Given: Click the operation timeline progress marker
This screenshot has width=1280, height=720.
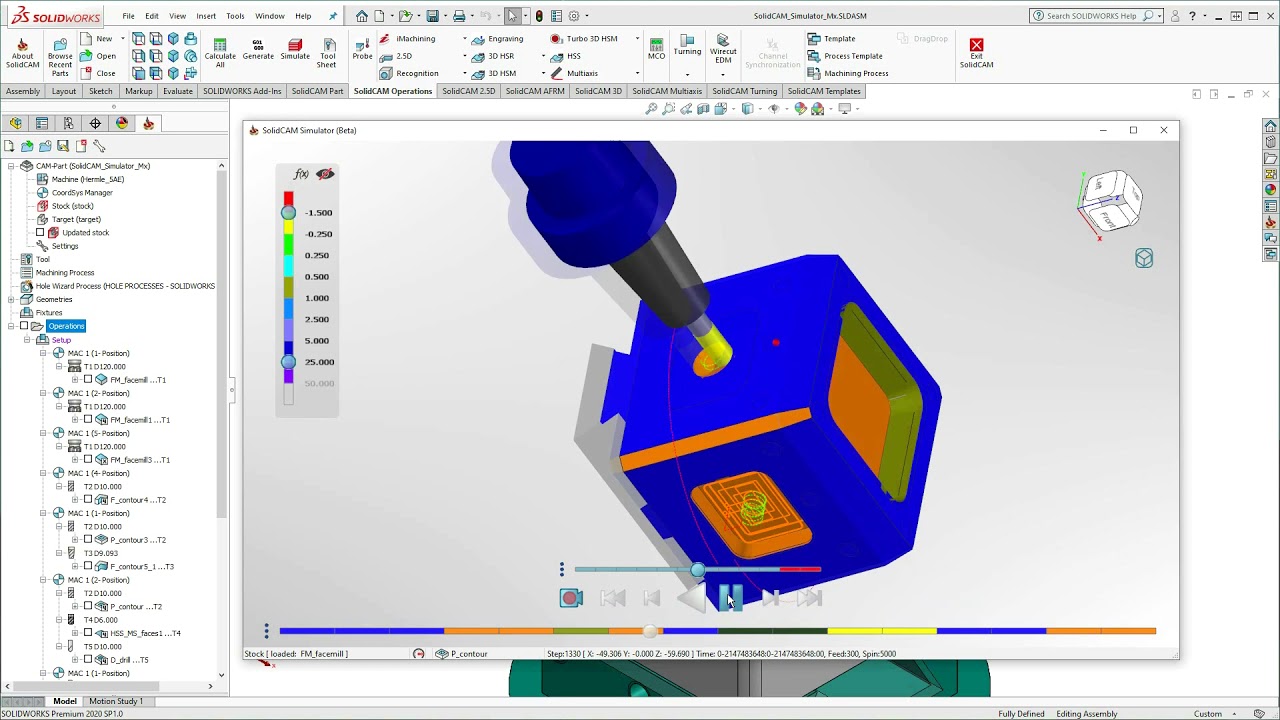Looking at the screenshot, I should click(650, 631).
